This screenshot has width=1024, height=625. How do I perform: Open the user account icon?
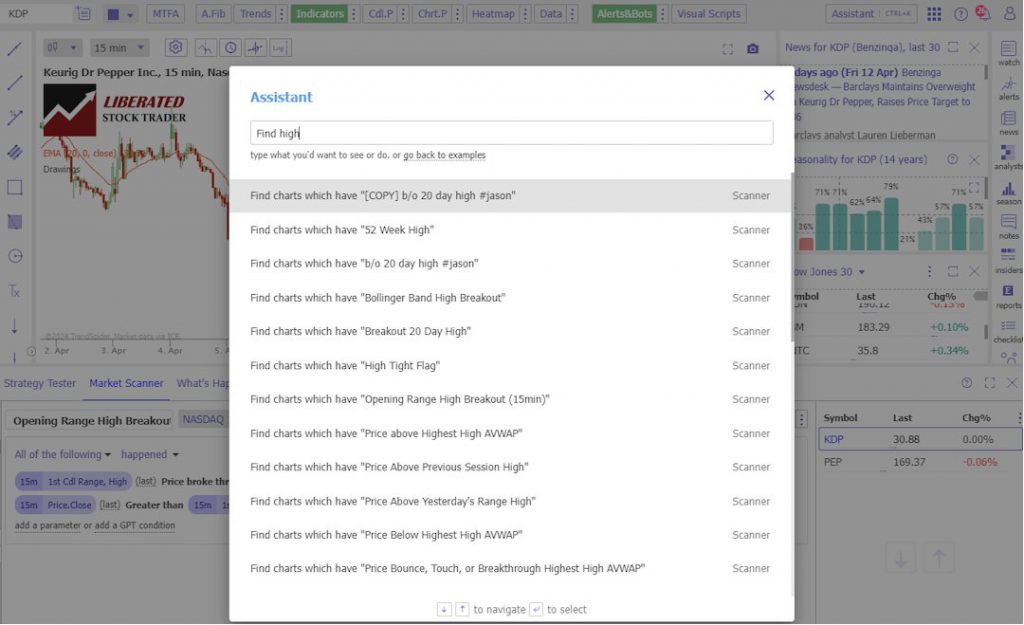click(1010, 14)
